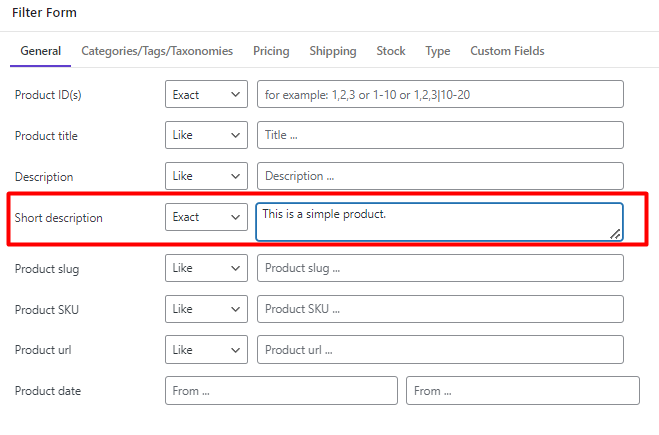659x435 pixels.
Task: Switch to the Type tab
Action: 438,51
